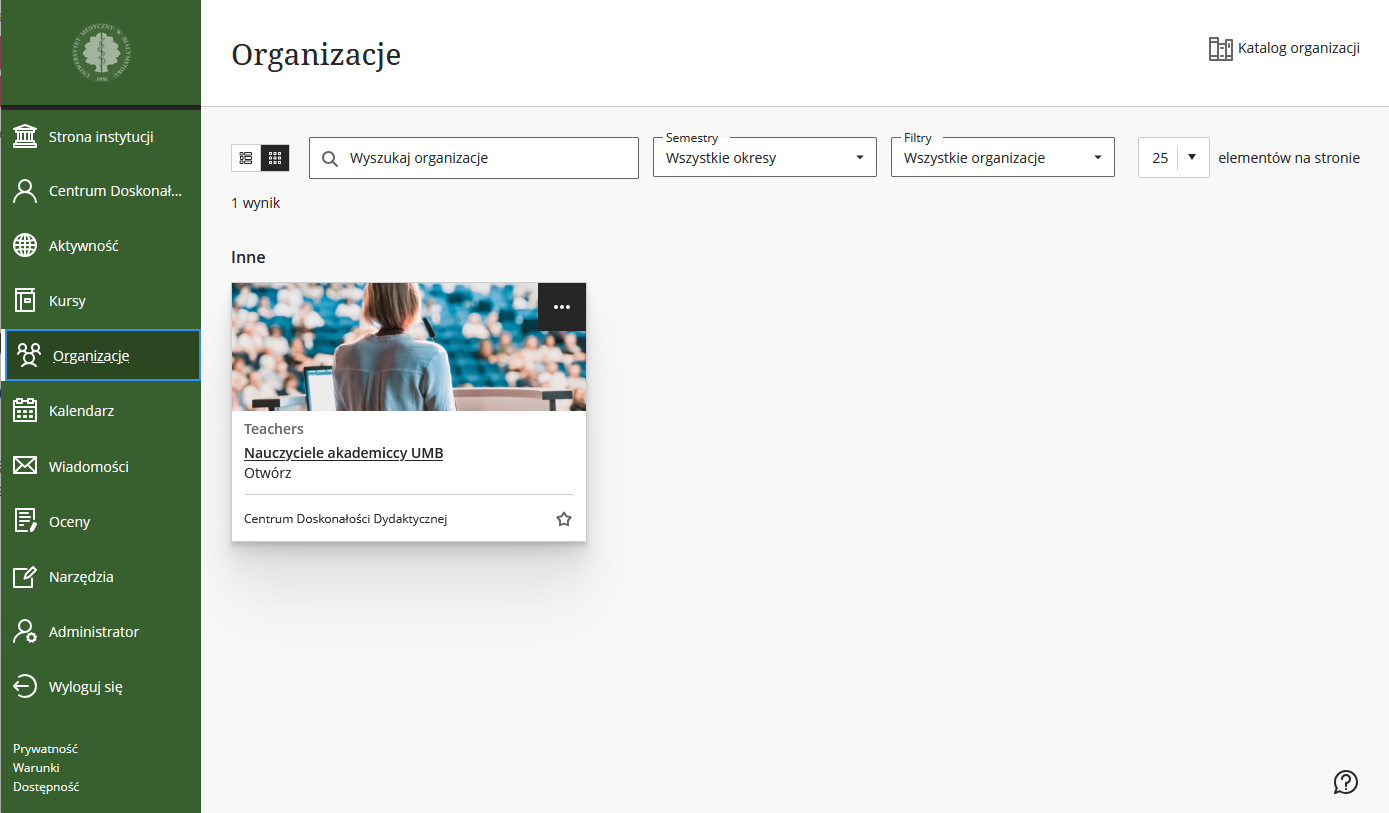
Task: Click the Wyszukaj organizacje search field
Action: point(485,158)
